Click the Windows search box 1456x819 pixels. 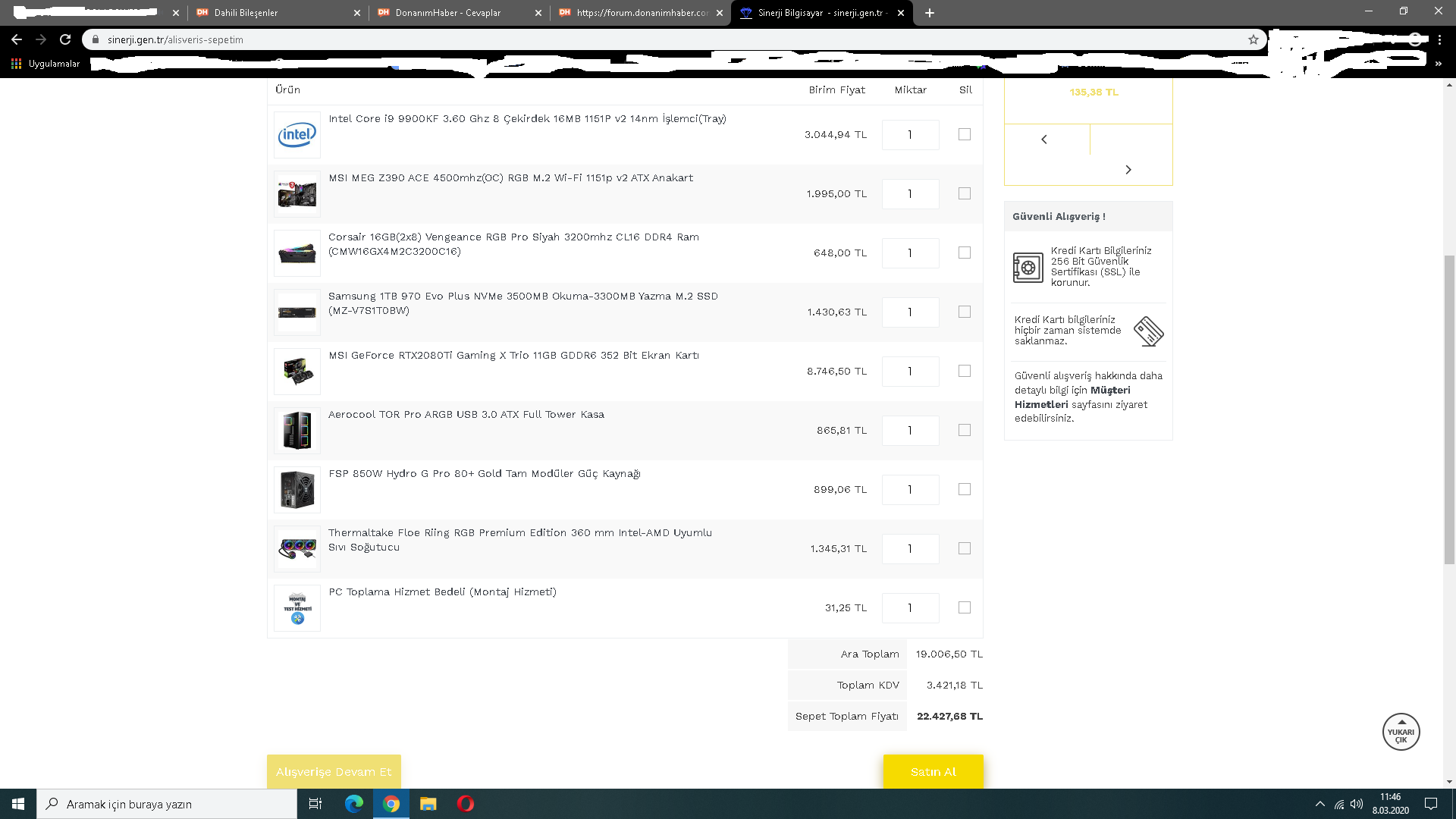pyautogui.click(x=167, y=804)
